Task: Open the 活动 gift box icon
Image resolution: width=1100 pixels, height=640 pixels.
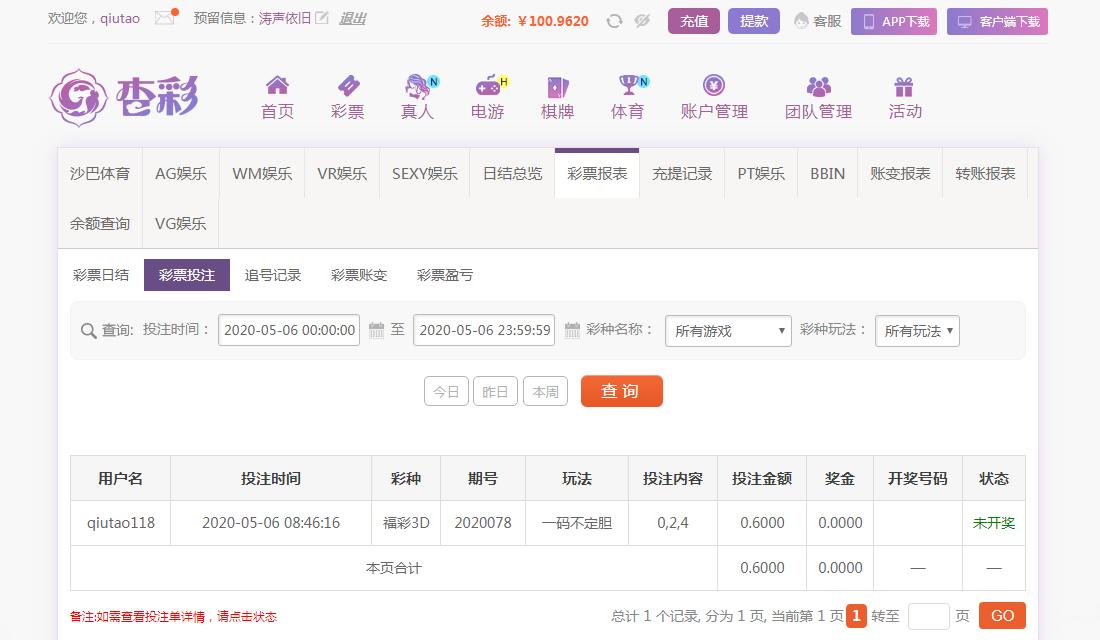Action: click(904, 86)
